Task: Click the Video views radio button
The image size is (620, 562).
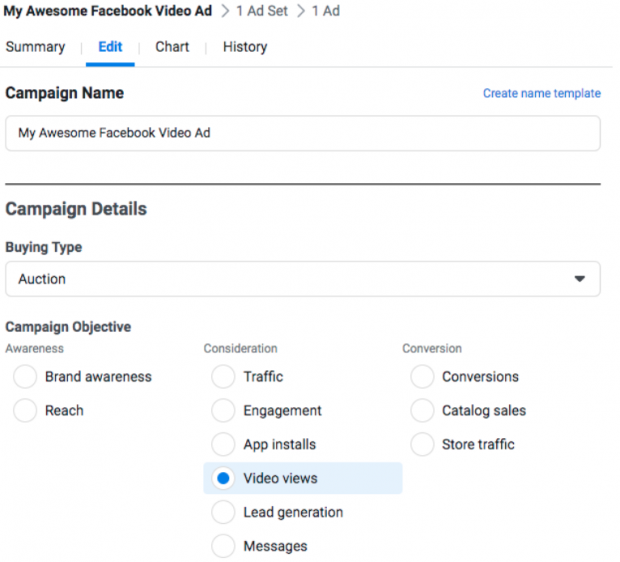Action: [x=223, y=478]
